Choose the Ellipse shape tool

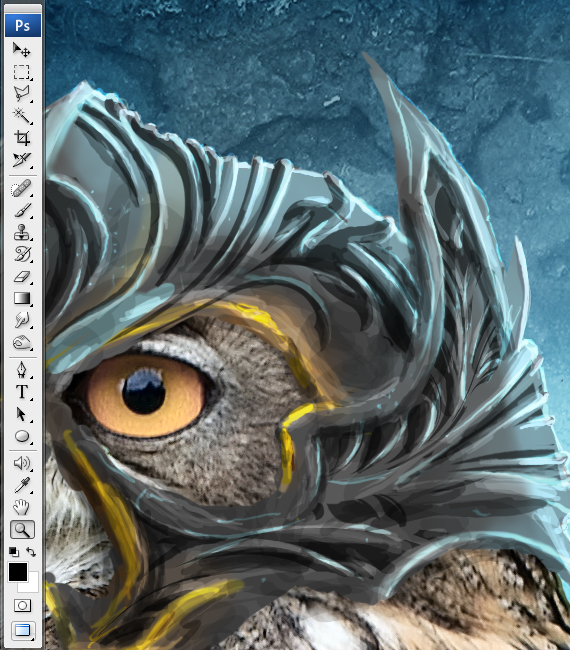tap(22, 436)
